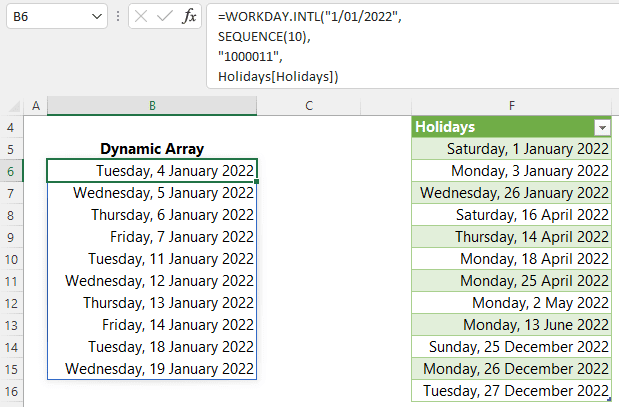
Task: Select column C header
Action: click(x=309, y=106)
